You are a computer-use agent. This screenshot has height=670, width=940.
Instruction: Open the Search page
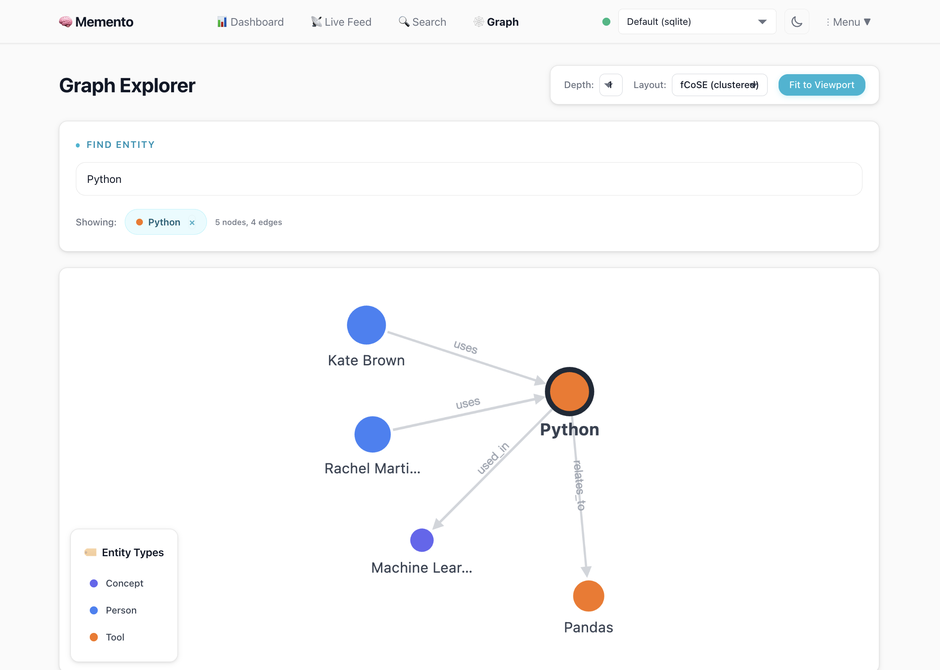click(422, 21)
